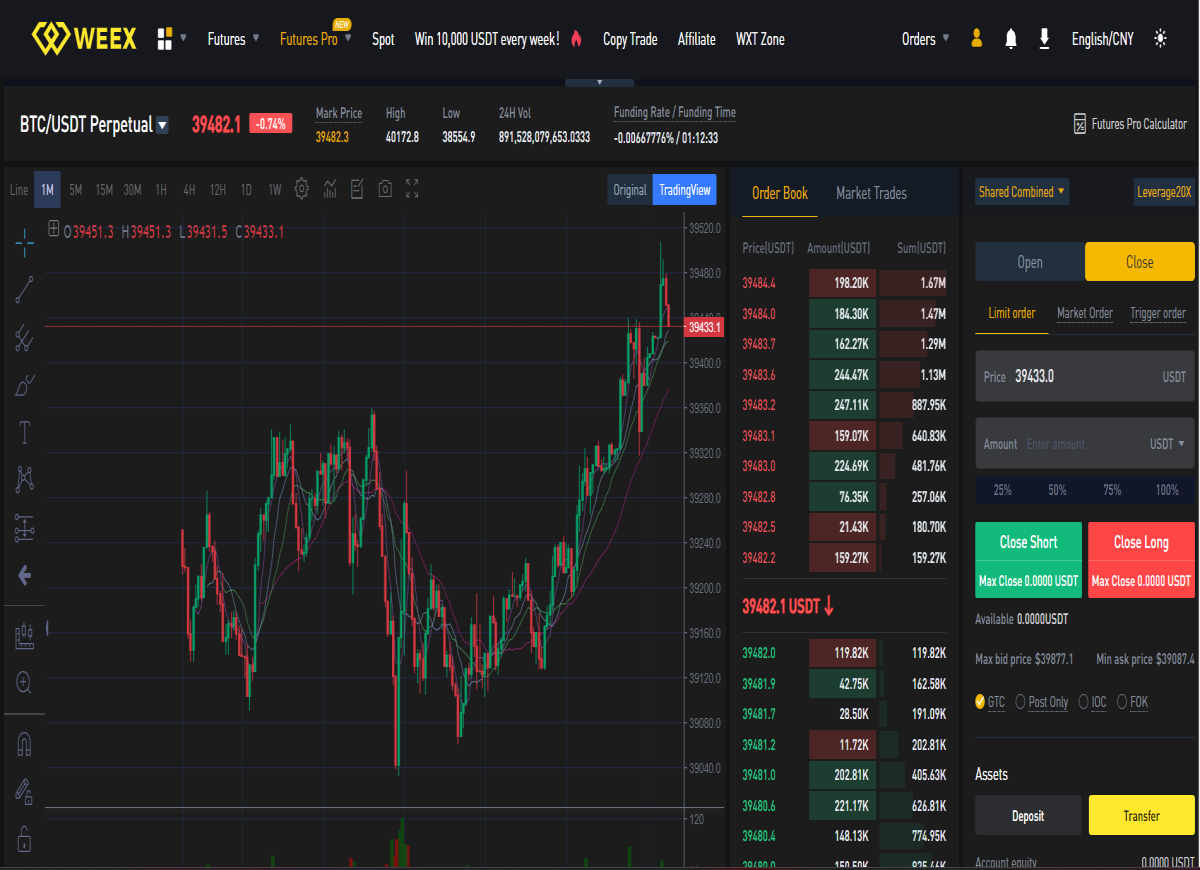Open English/CNY language selector
Screen dimensions: 1200x870
point(1102,39)
